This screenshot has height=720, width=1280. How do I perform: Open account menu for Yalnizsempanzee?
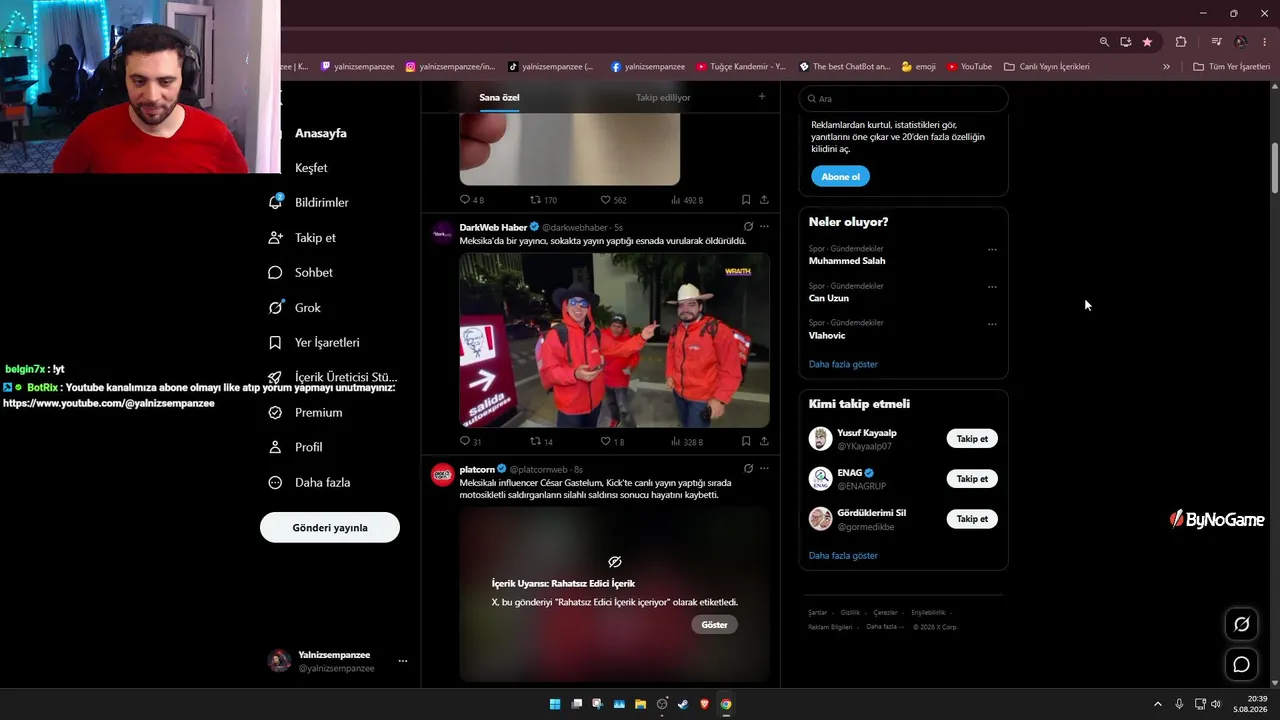click(x=403, y=661)
